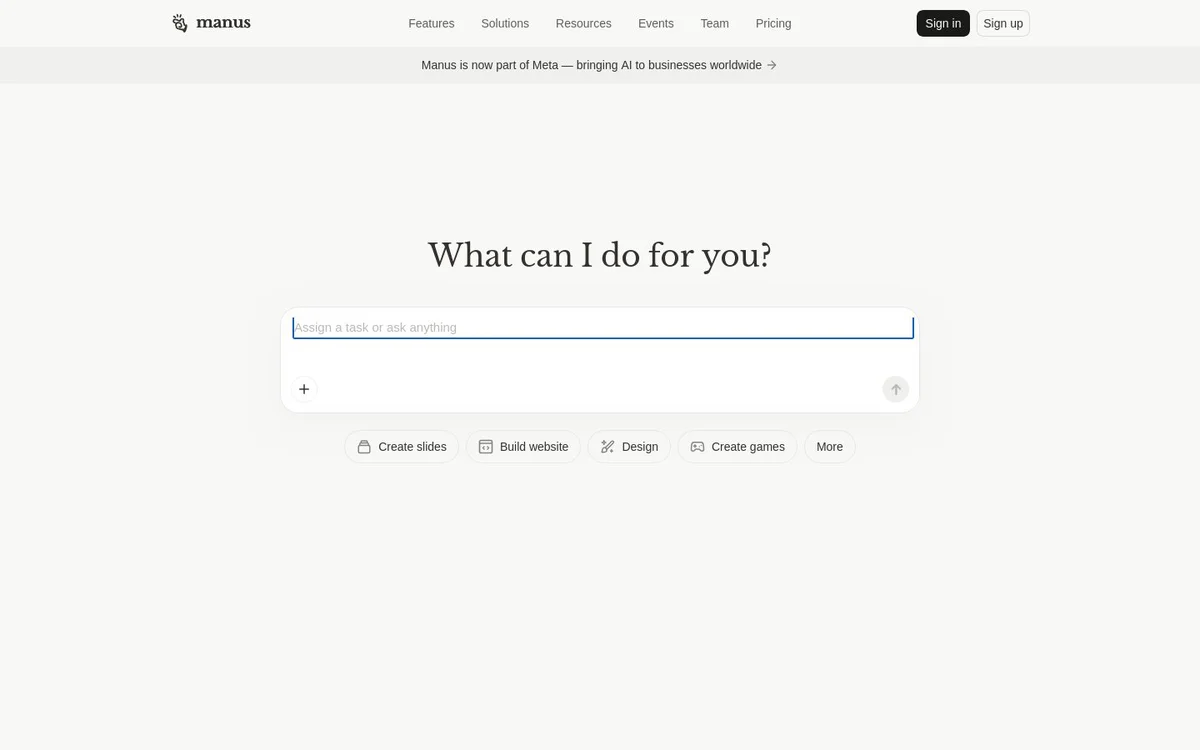Click the manus wordmark text

coord(224,22)
